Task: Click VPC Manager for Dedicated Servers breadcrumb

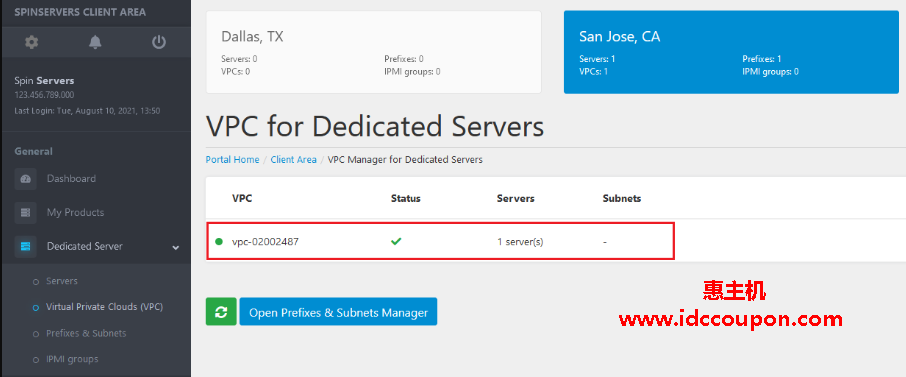Action: coord(405,160)
